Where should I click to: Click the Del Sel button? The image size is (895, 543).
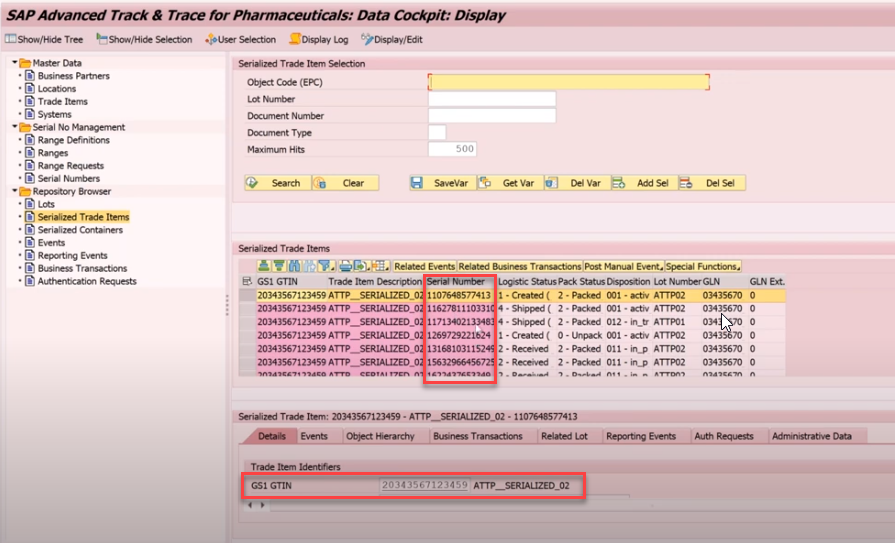(x=712, y=183)
